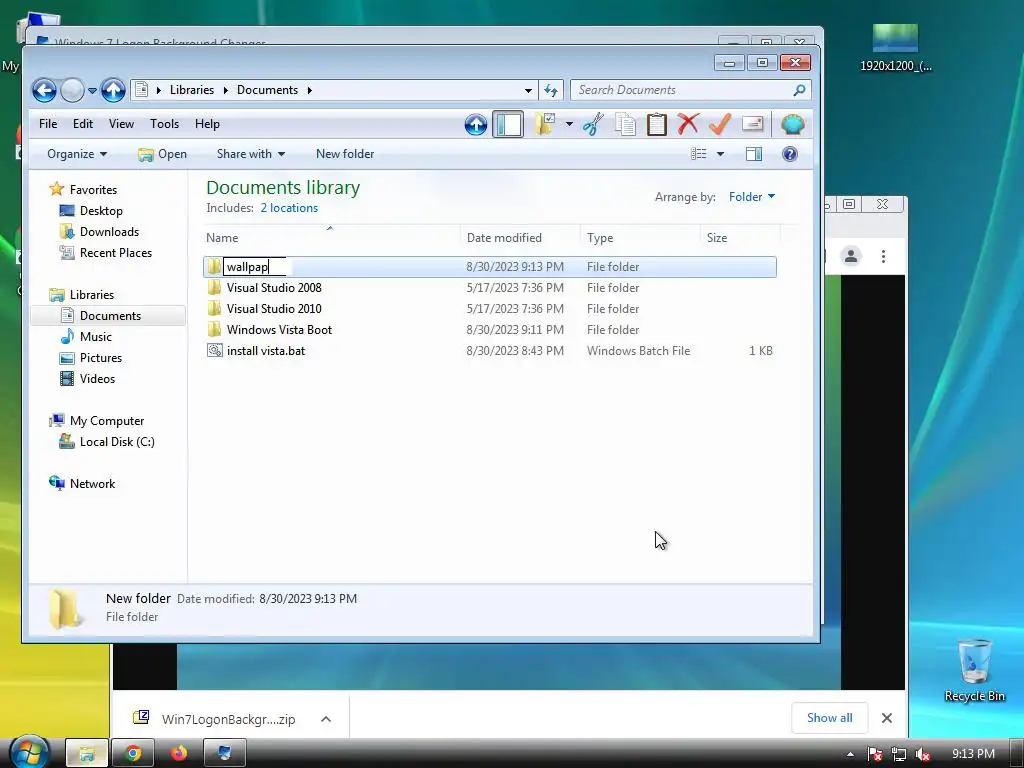This screenshot has width=1024, height=768.
Task: Expand breadcrumb arrow after Libraries
Action: pyautogui.click(x=225, y=90)
